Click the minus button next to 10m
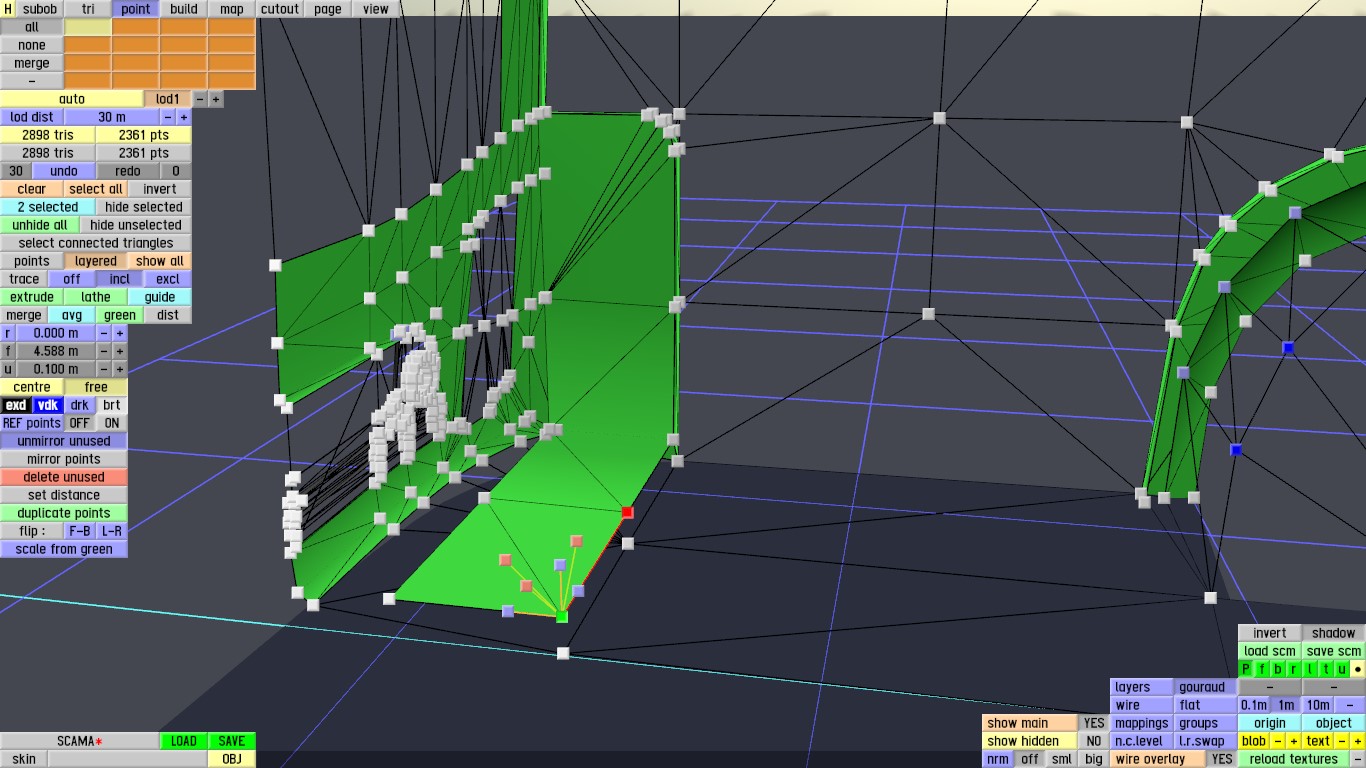Image resolution: width=1366 pixels, height=768 pixels. click(x=1349, y=705)
